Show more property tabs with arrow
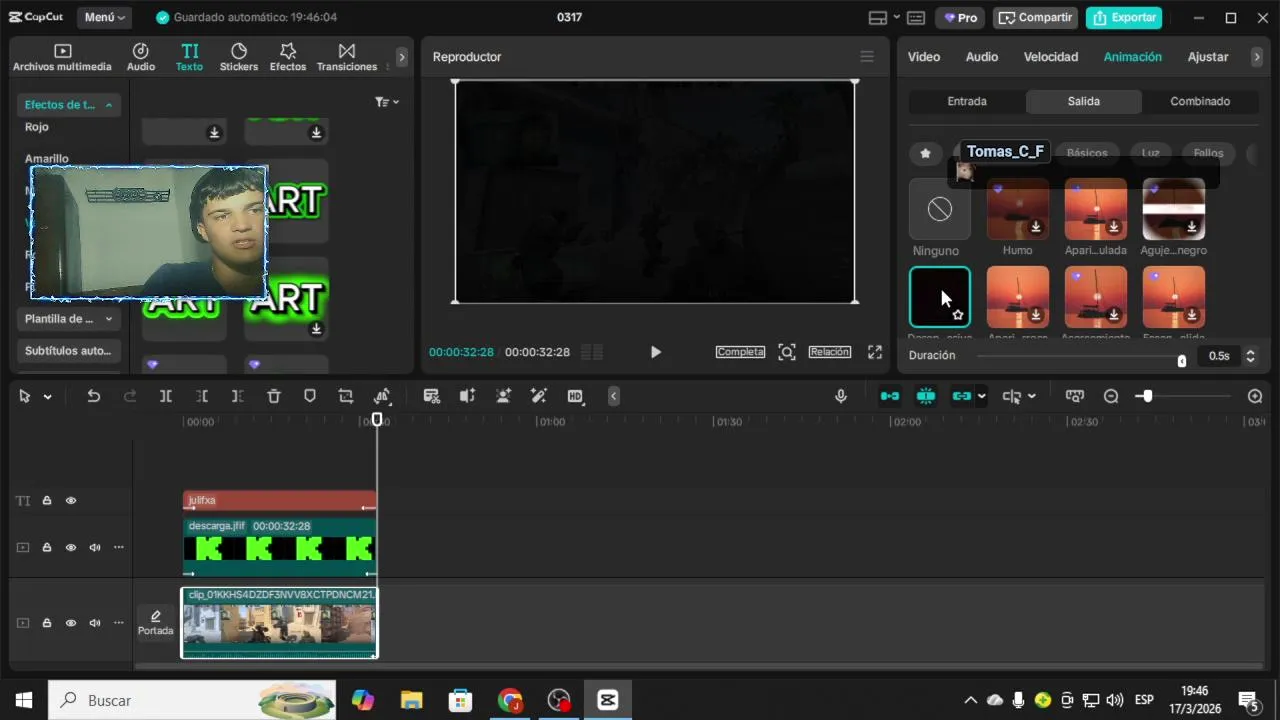Image resolution: width=1280 pixels, height=720 pixels. 1257,57
